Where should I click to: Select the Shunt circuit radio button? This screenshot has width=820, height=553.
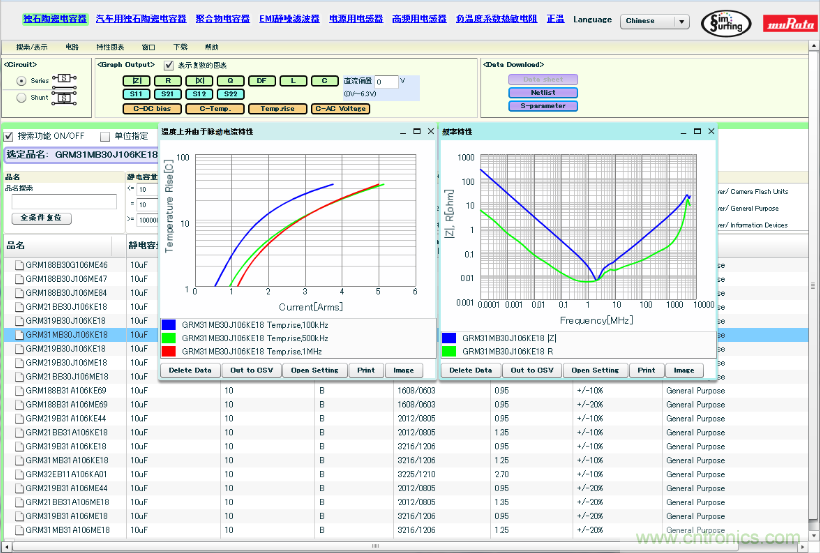(21, 97)
